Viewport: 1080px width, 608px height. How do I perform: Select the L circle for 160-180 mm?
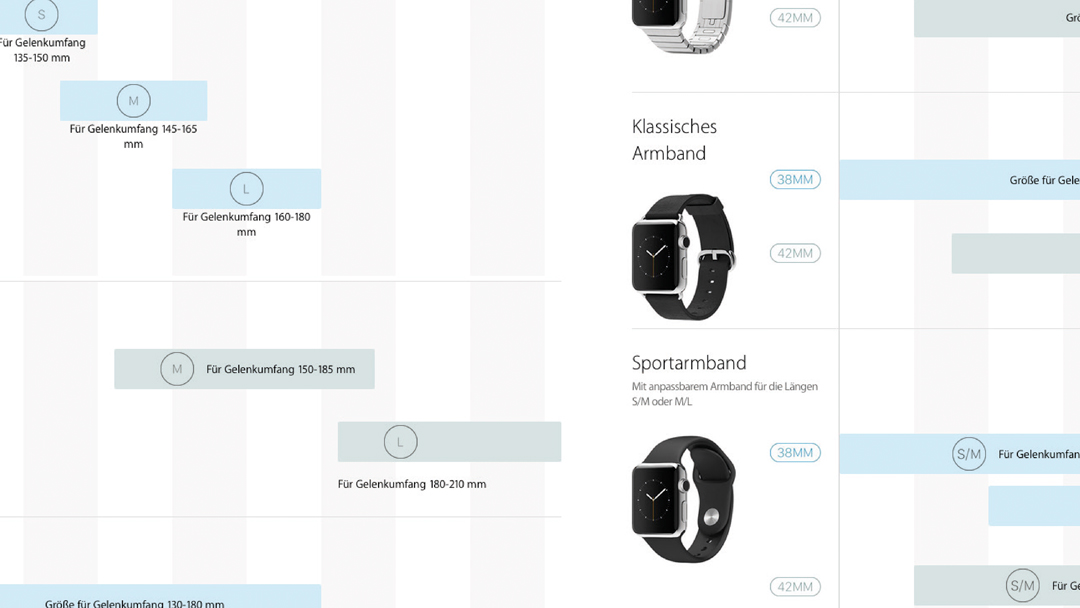click(x=247, y=189)
